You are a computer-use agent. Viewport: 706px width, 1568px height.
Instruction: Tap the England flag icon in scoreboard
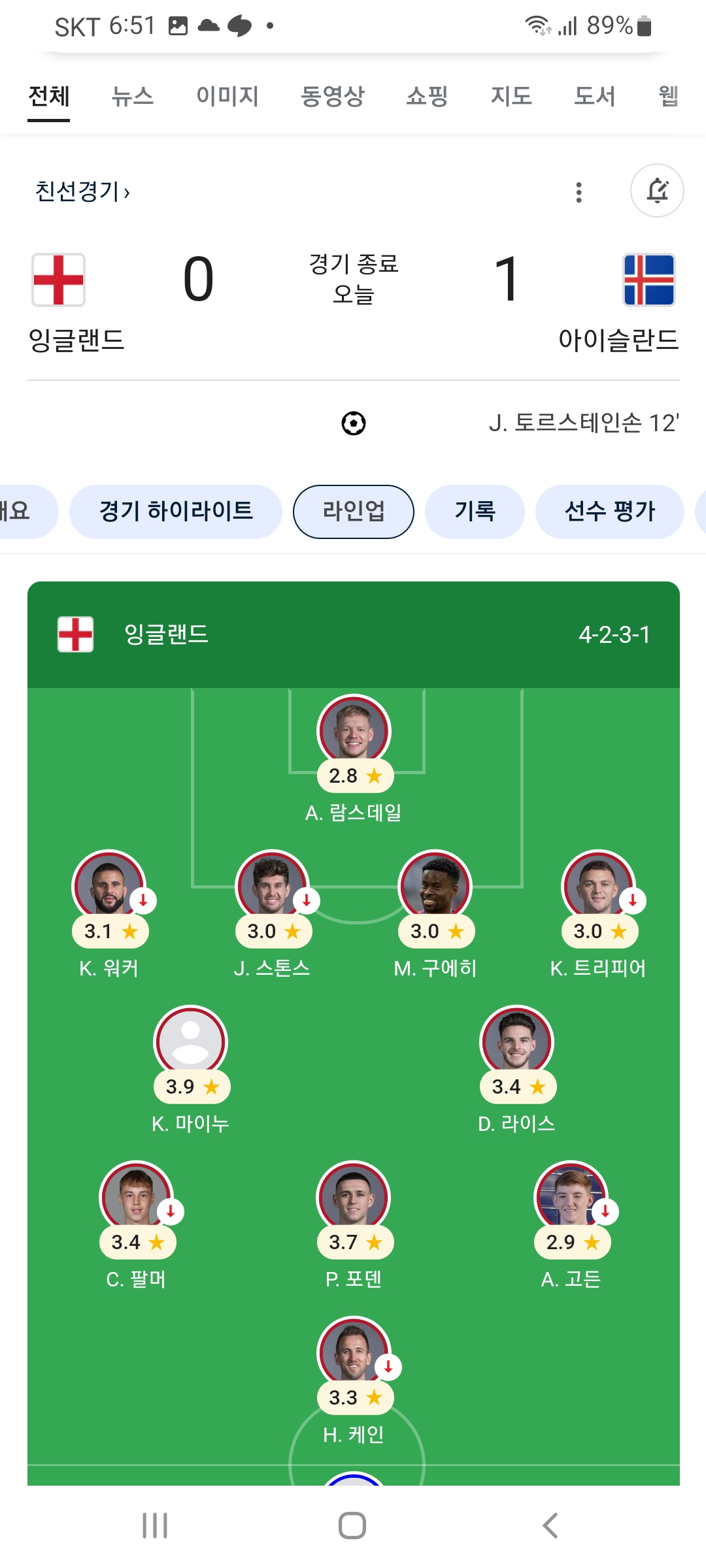pyautogui.click(x=59, y=280)
